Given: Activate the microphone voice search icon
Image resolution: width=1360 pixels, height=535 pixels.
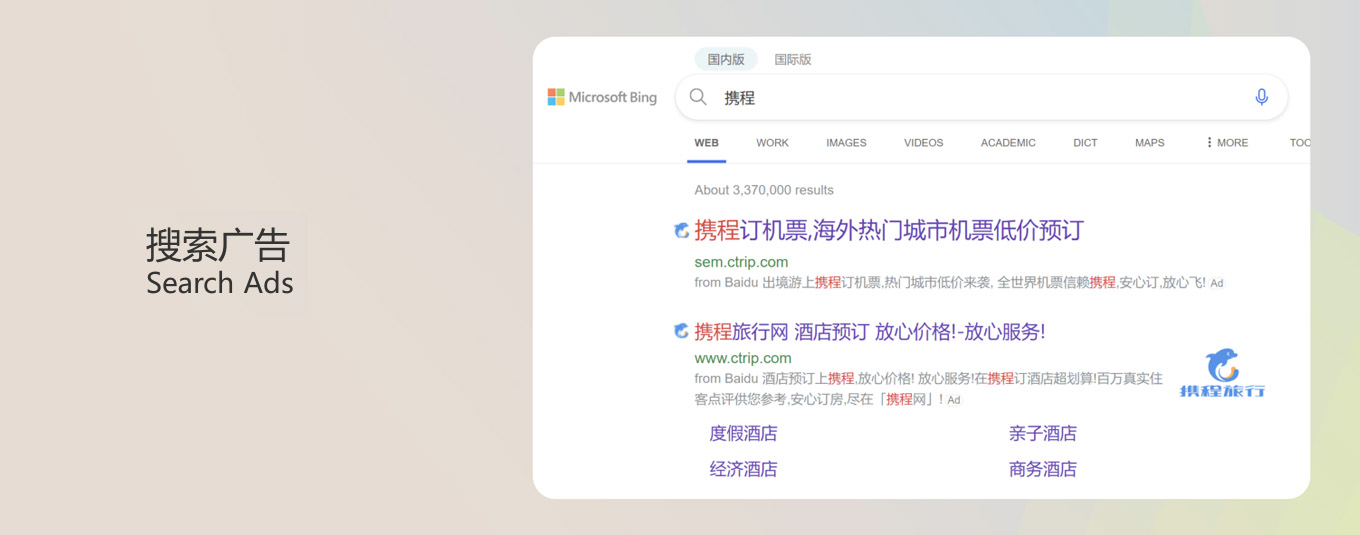Looking at the screenshot, I should pyautogui.click(x=1261, y=97).
